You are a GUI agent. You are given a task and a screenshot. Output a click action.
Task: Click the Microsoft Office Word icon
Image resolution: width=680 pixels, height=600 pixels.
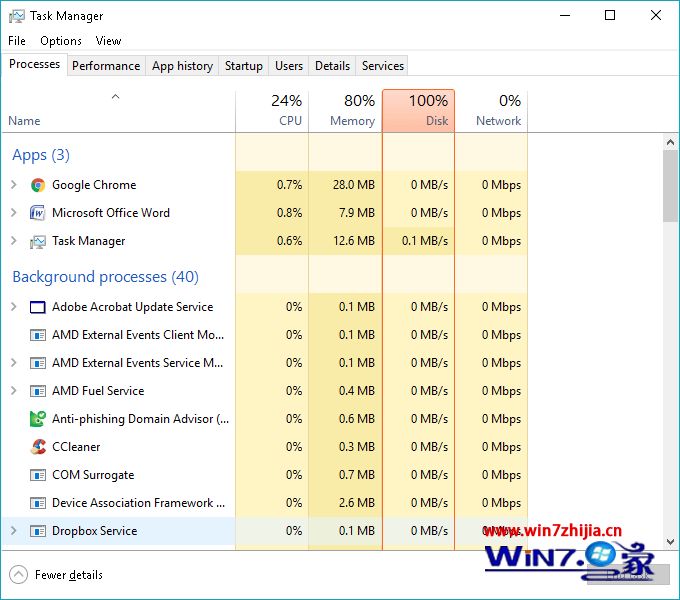pos(38,213)
